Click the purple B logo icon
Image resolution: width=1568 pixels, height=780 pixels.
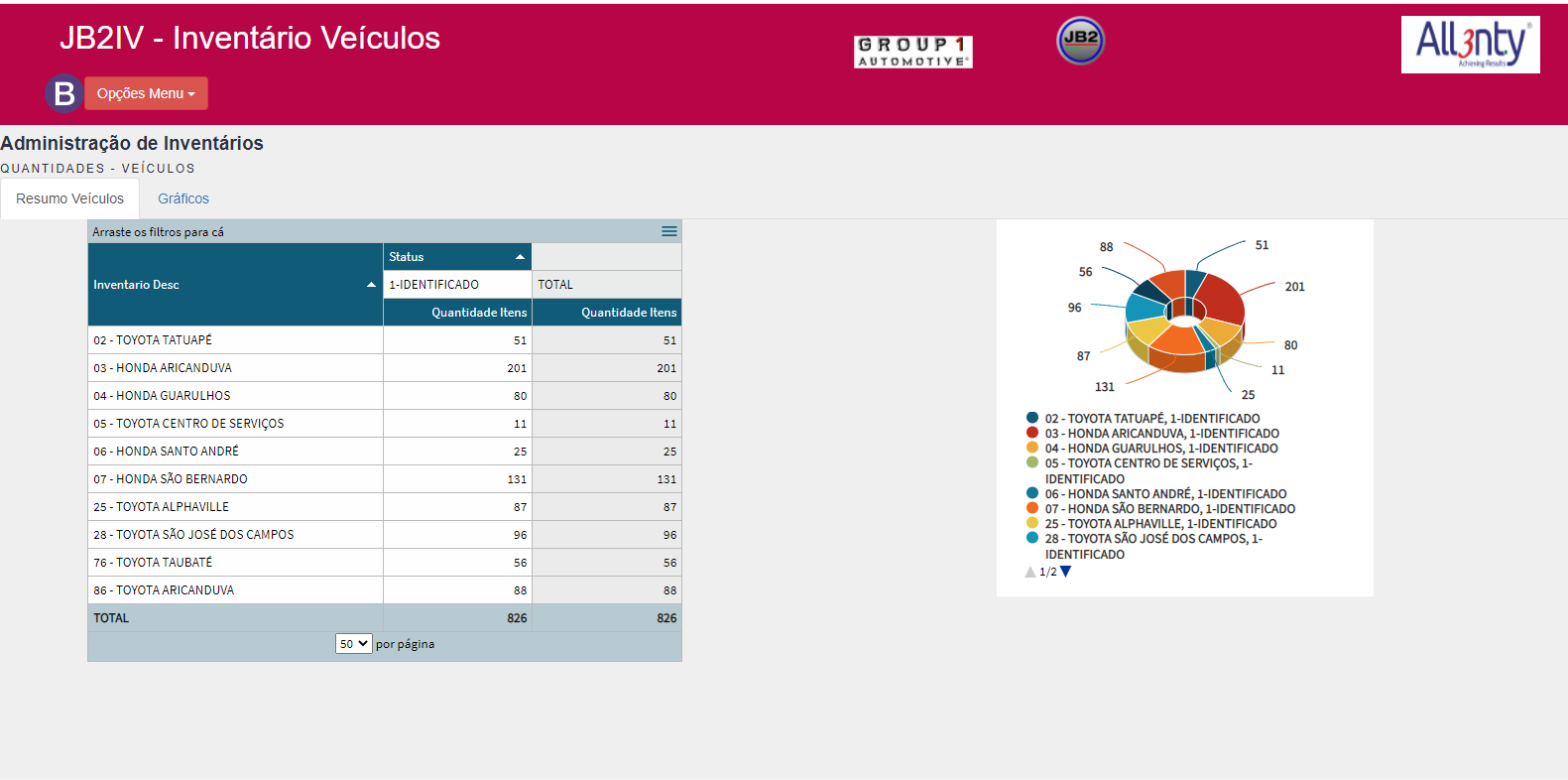coord(63,93)
